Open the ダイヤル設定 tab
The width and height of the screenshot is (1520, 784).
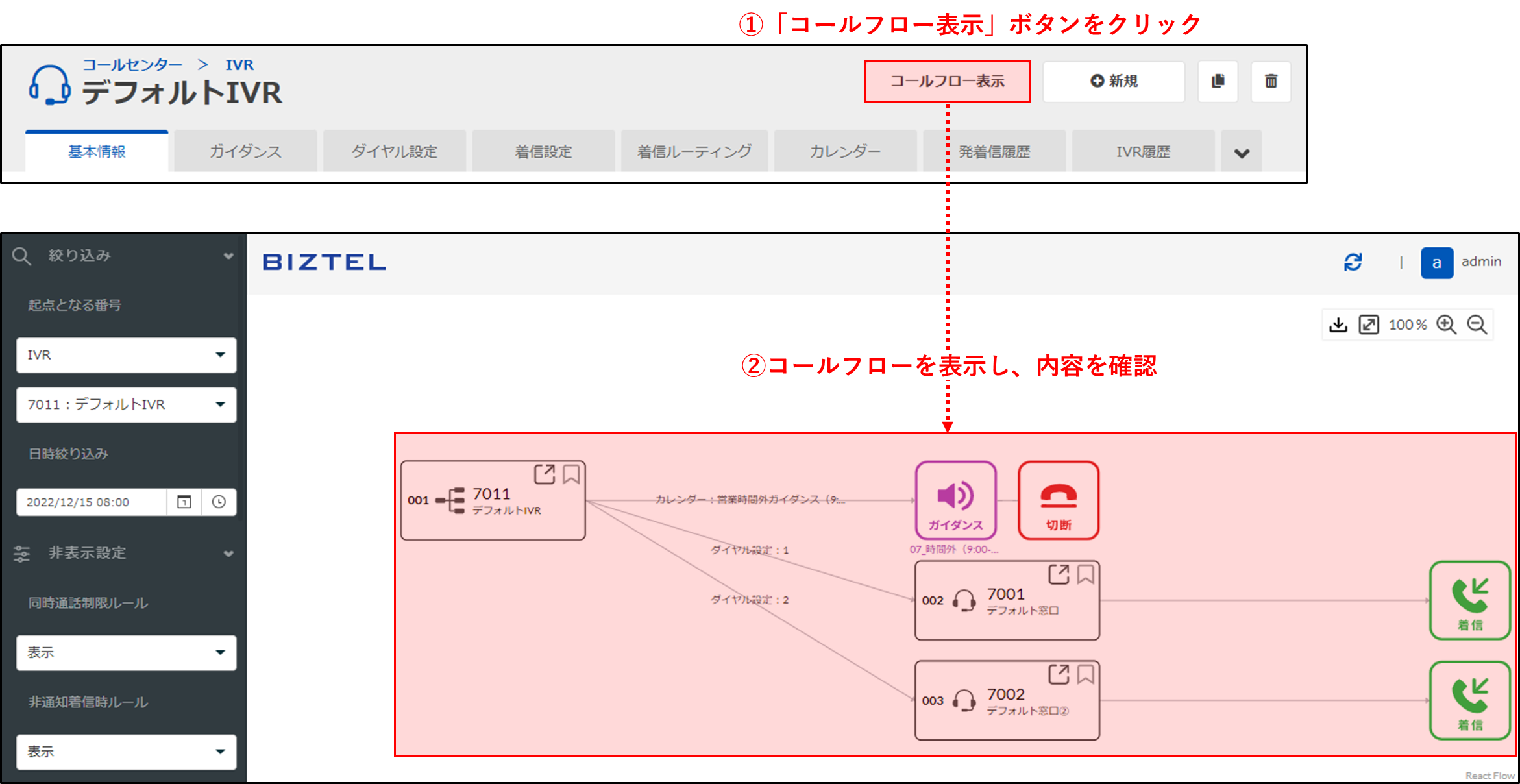(x=395, y=152)
